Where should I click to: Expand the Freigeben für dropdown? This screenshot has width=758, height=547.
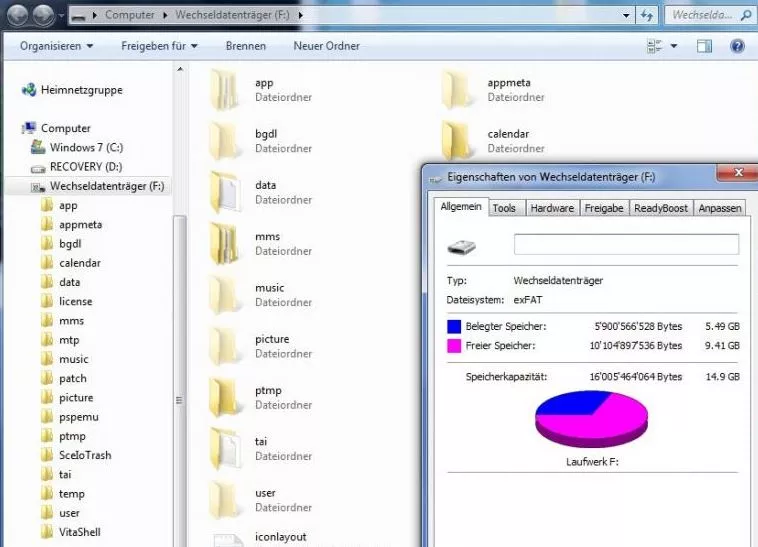pos(159,46)
